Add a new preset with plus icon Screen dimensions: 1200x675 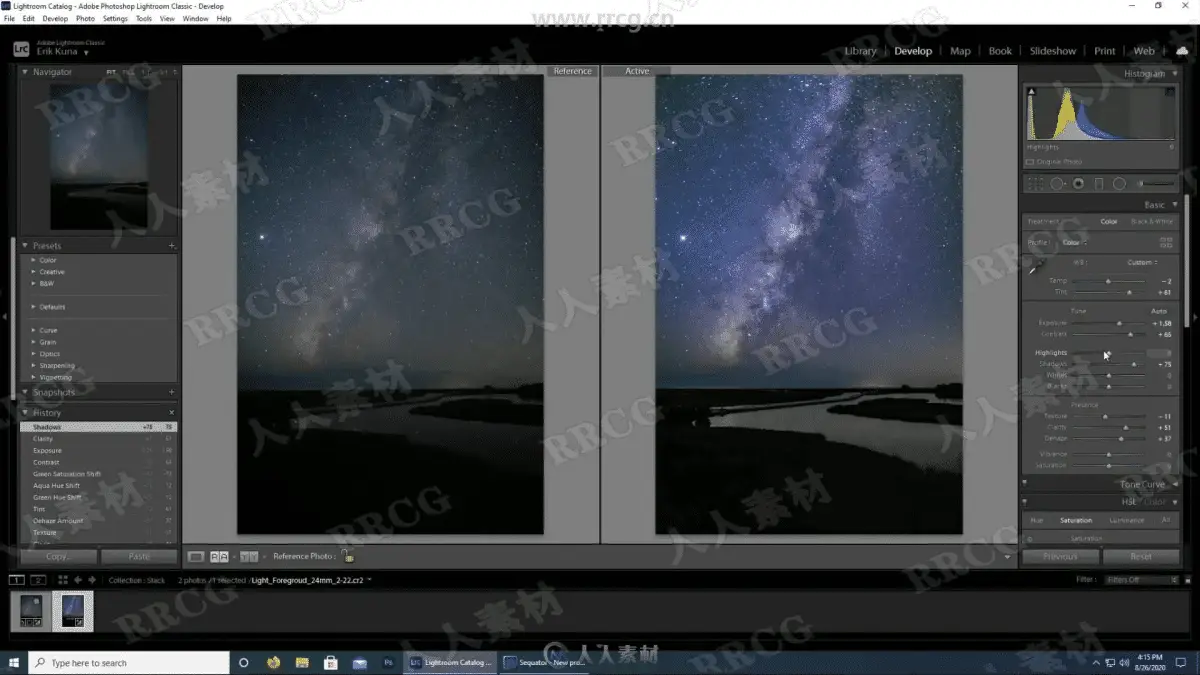point(171,245)
